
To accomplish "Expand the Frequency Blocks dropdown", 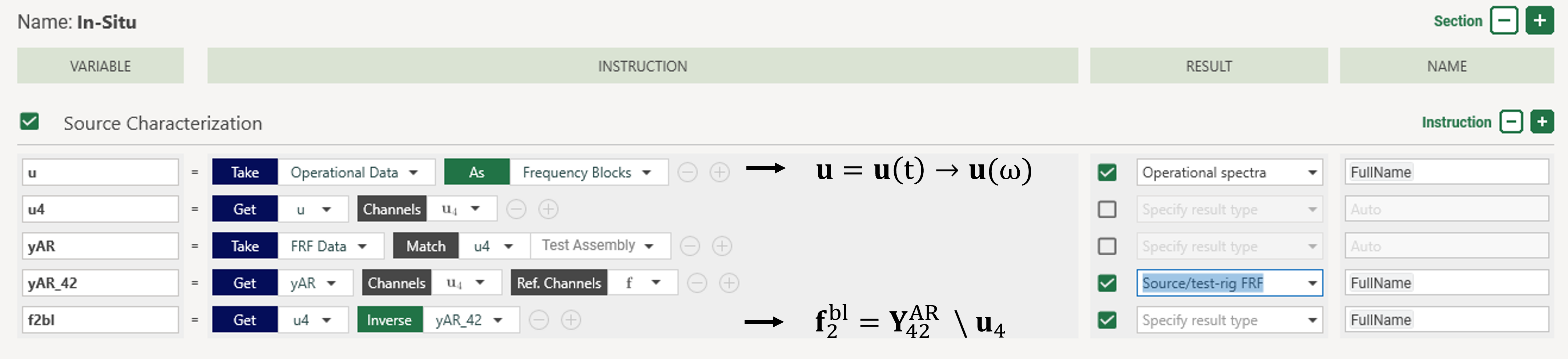I will click(x=589, y=172).
